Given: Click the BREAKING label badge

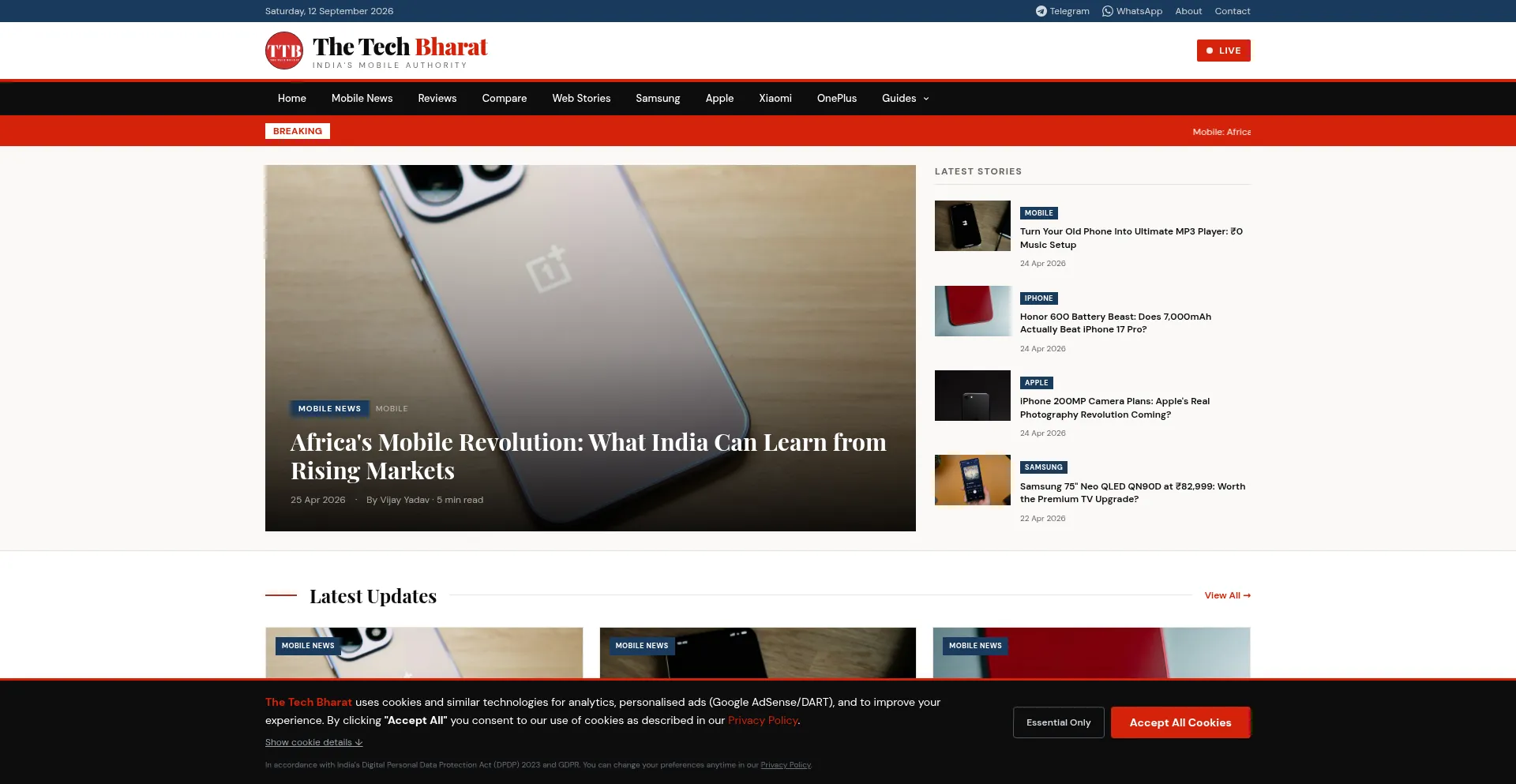Looking at the screenshot, I should point(298,131).
